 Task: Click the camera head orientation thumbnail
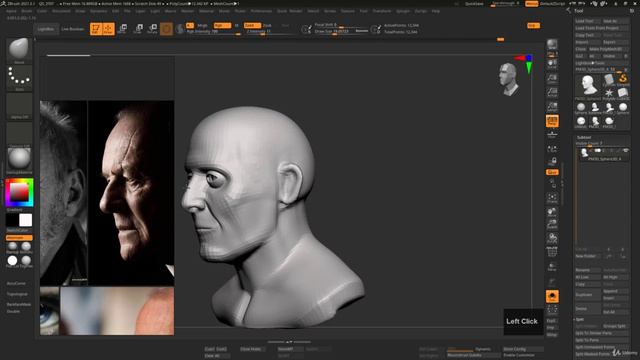(508, 79)
